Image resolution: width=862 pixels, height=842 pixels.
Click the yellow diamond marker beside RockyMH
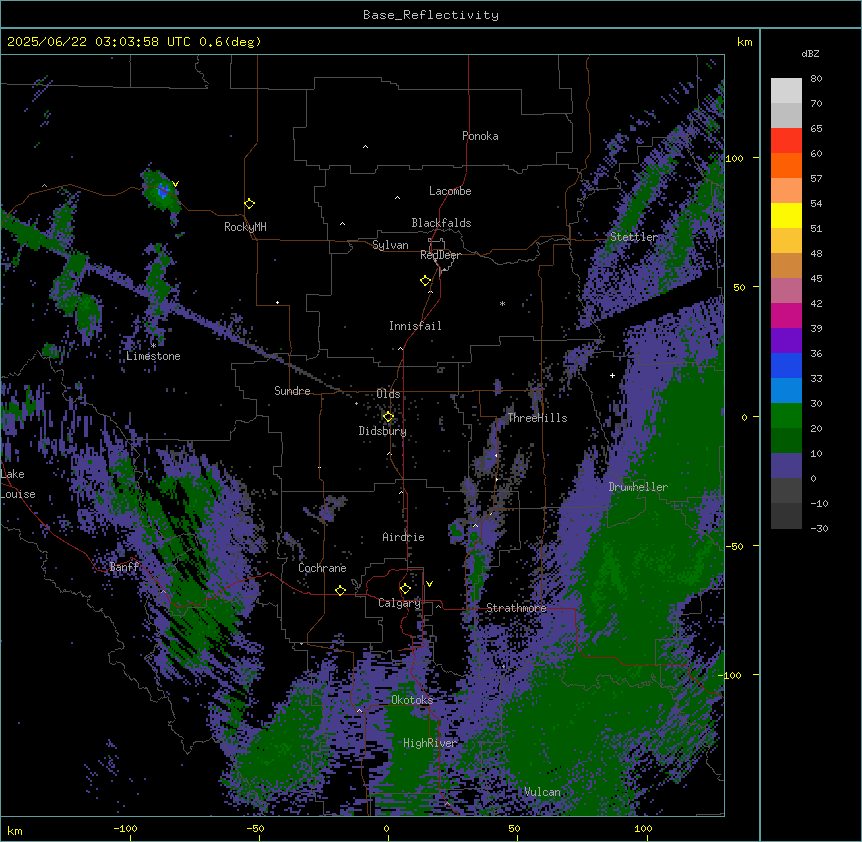click(250, 204)
